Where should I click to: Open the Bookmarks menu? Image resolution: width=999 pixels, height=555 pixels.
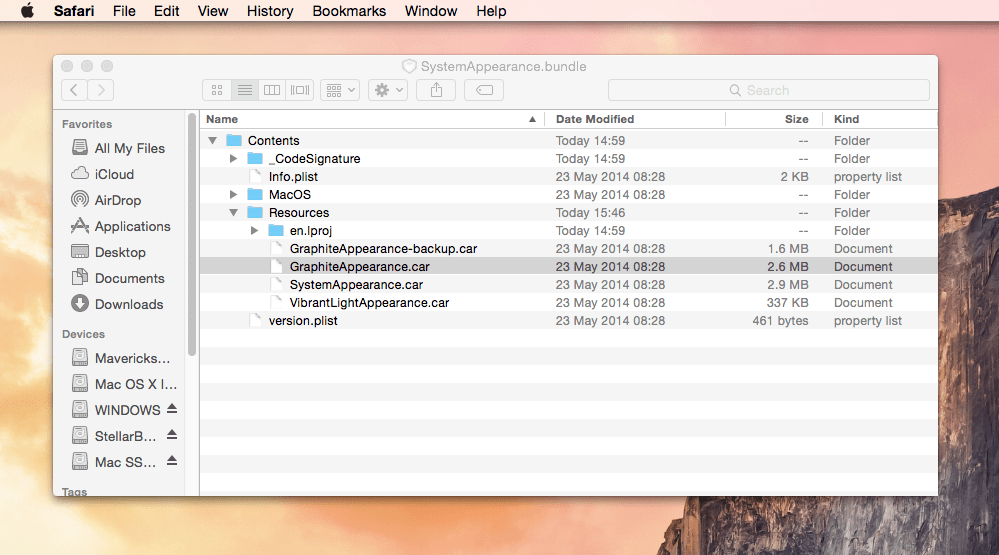tap(349, 11)
